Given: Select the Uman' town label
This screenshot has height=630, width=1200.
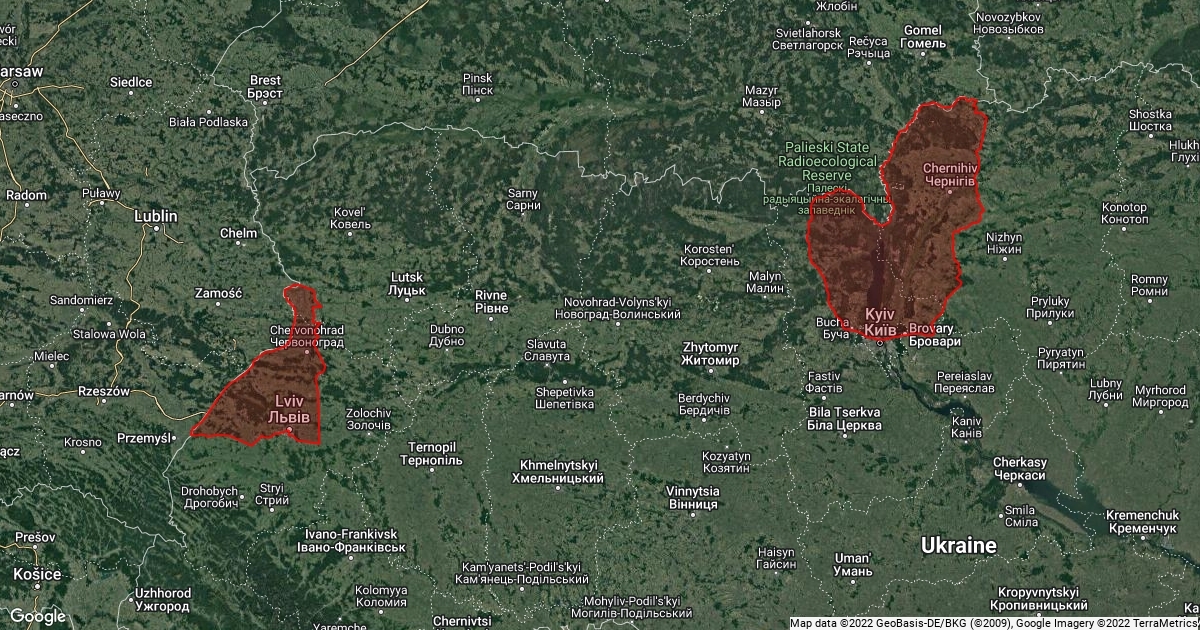Looking at the screenshot, I should point(854,564).
